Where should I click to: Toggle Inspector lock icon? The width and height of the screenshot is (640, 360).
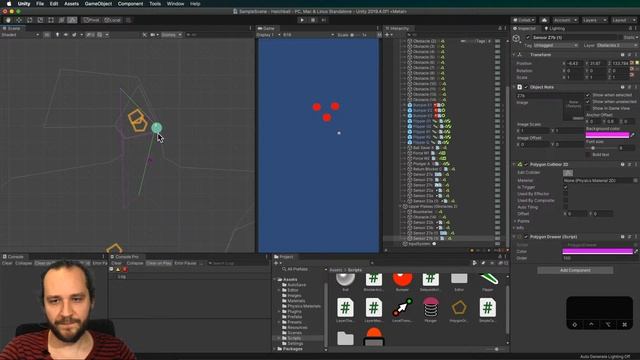click(x=631, y=28)
